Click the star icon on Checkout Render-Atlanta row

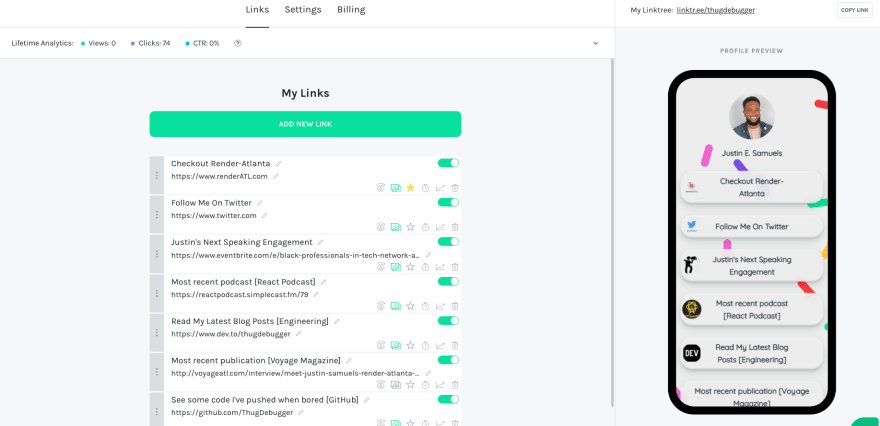tap(410, 187)
